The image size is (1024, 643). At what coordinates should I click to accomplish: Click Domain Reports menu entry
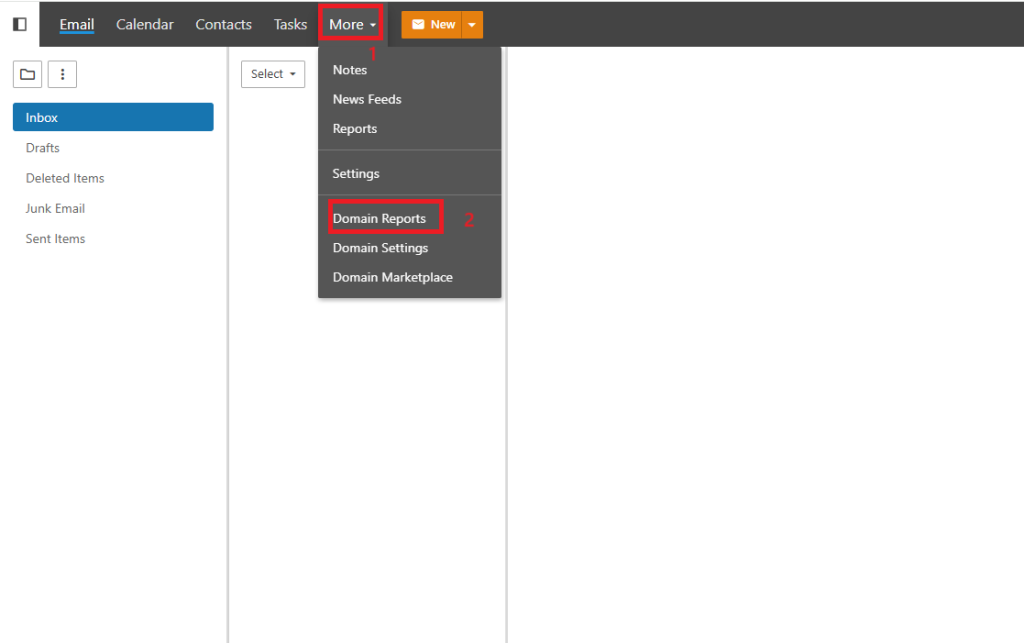pyautogui.click(x=379, y=218)
